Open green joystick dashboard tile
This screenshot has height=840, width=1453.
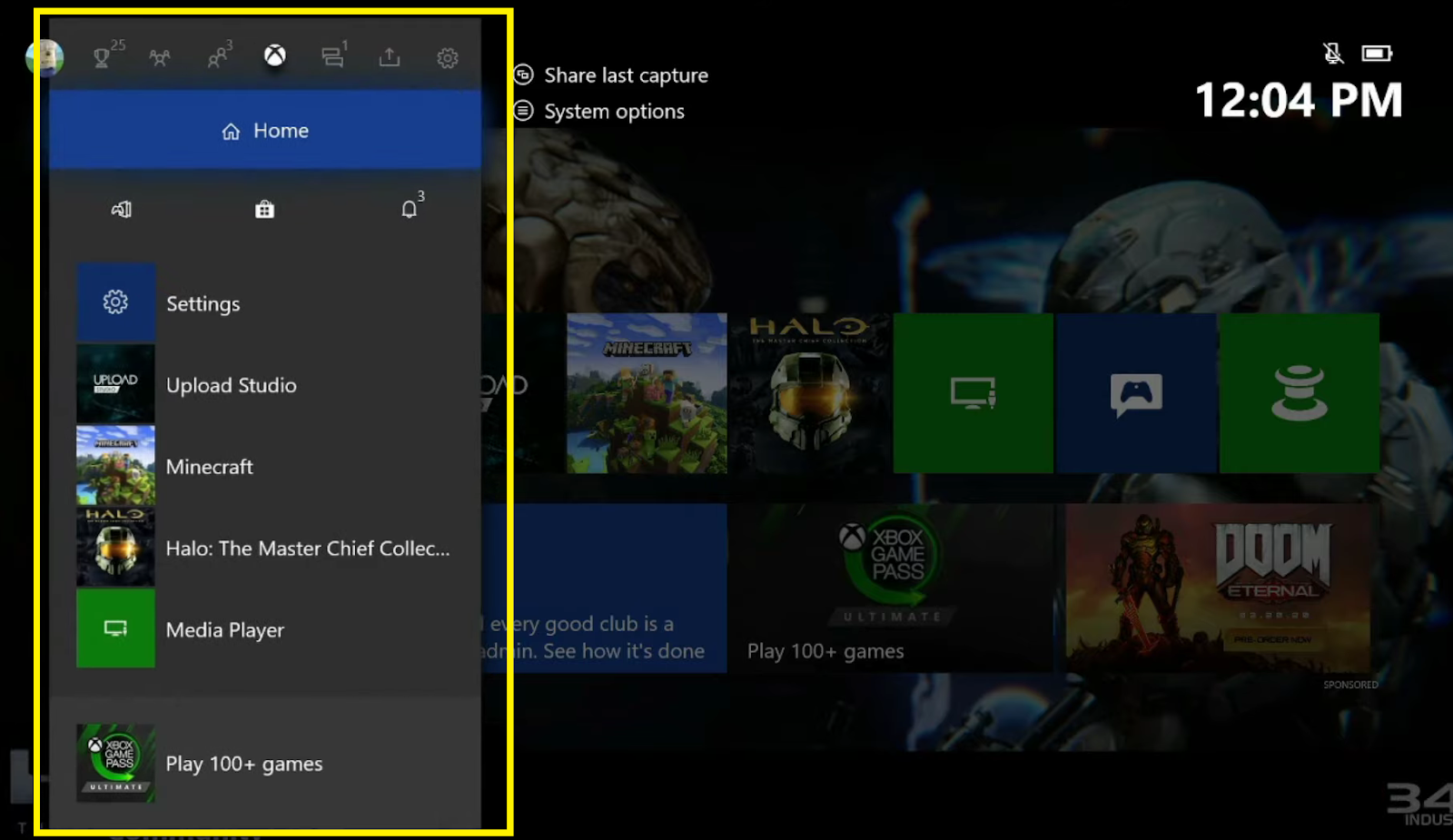(x=1300, y=393)
